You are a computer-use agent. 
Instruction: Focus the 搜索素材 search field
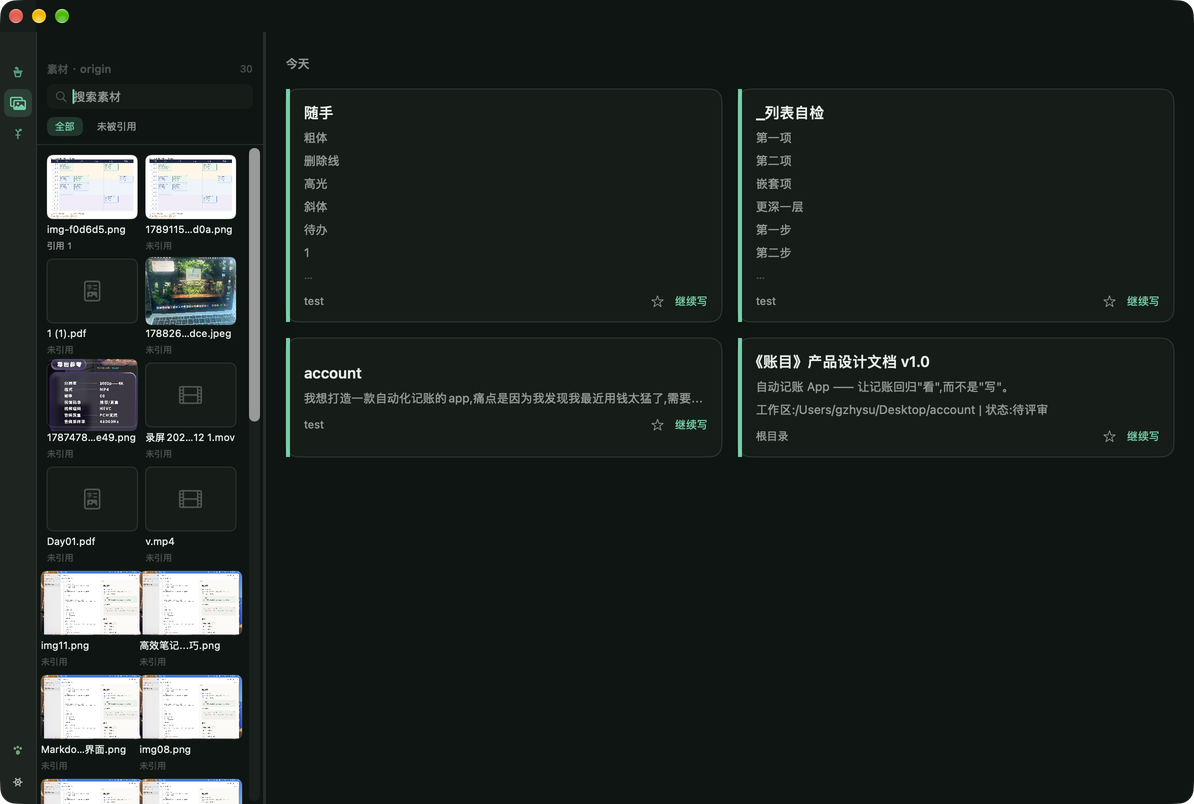(x=150, y=97)
